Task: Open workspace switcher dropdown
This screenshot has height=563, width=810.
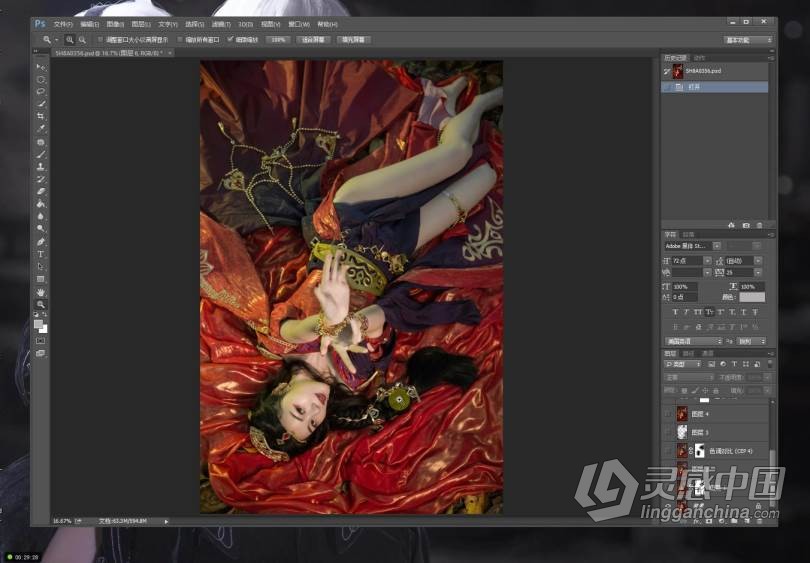Action: (749, 40)
